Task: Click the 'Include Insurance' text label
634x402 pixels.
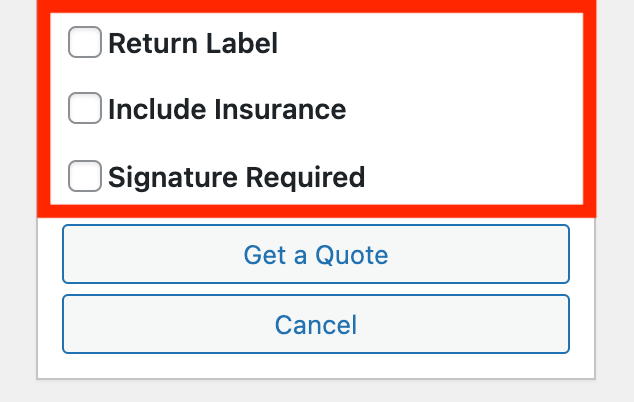Action: (x=227, y=109)
